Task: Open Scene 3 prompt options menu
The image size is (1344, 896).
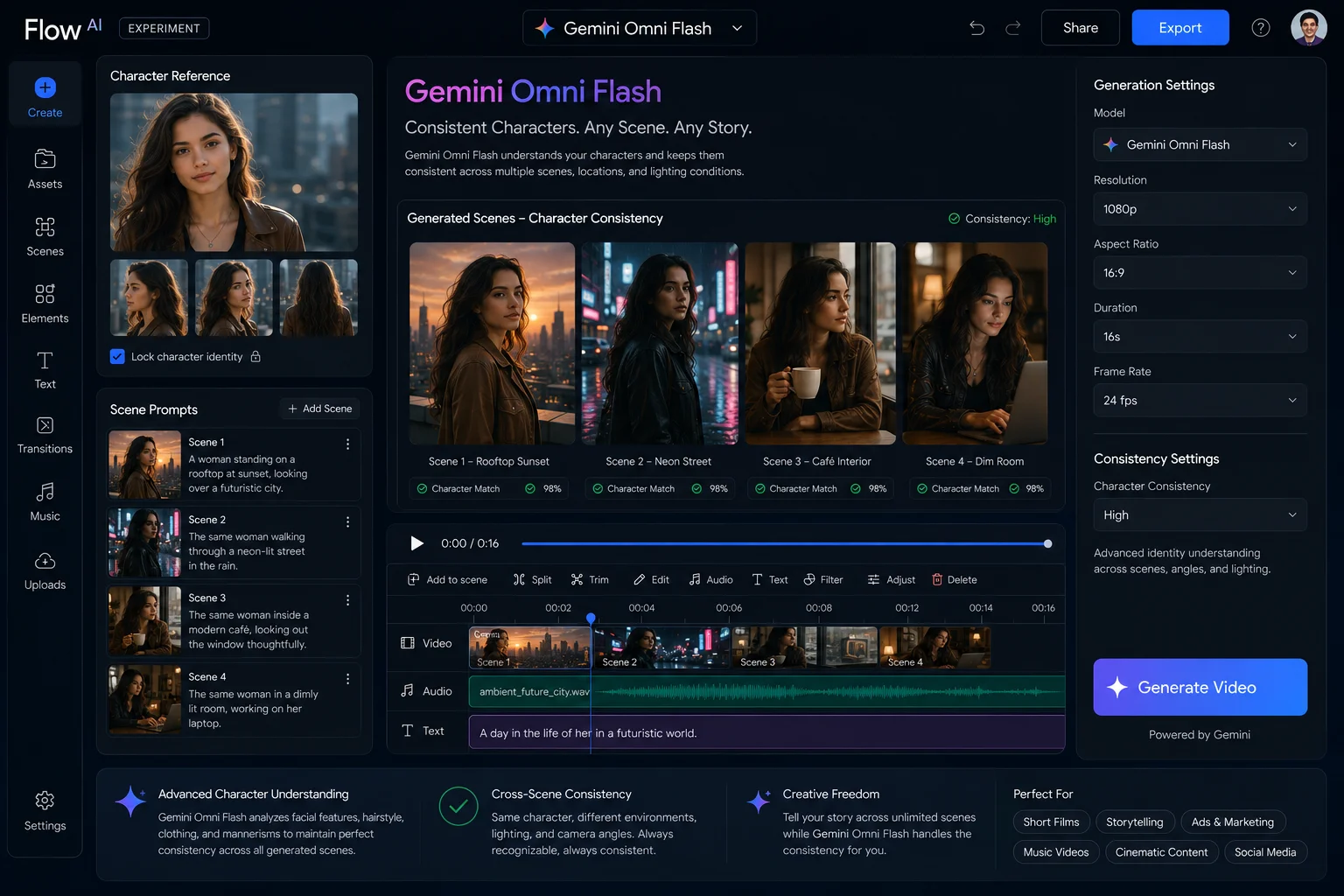Action: coord(347,599)
